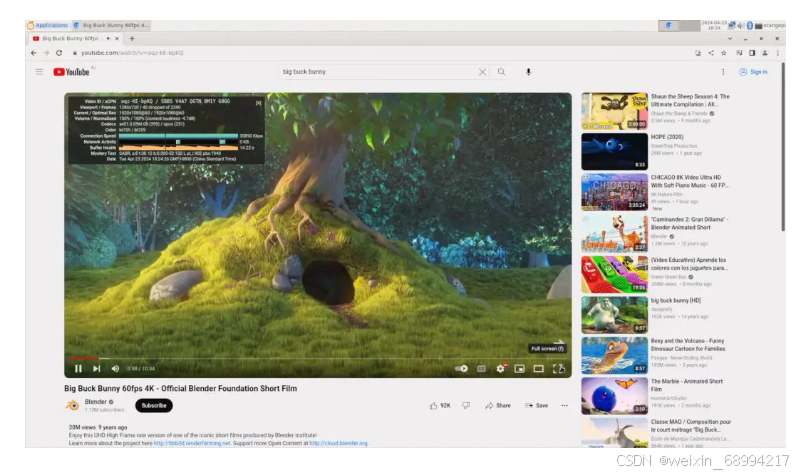The width and height of the screenshot is (812, 476).
Task: Open the tab search chevron
Action: point(730,39)
